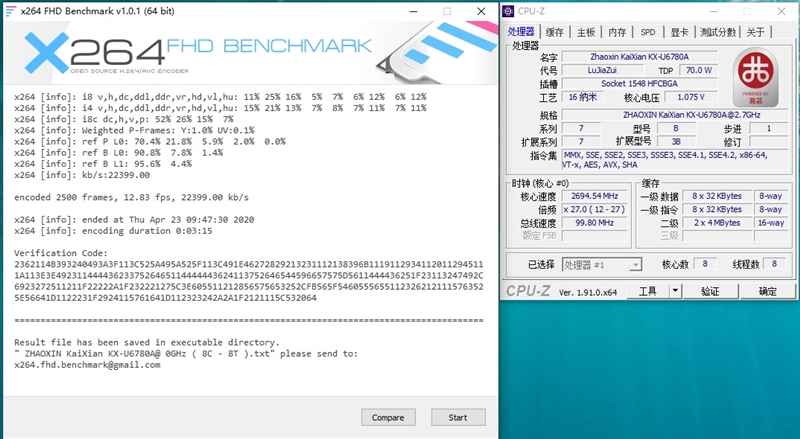The height and width of the screenshot is (439, 800).
Task: Click the 步进 value 1
Action: click(769, 128)
